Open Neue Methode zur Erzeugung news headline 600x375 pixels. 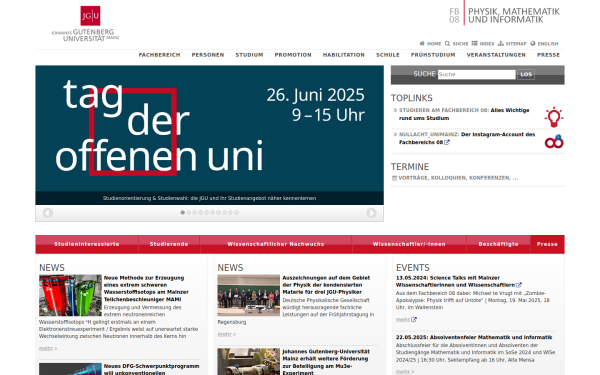click(146, 289)
